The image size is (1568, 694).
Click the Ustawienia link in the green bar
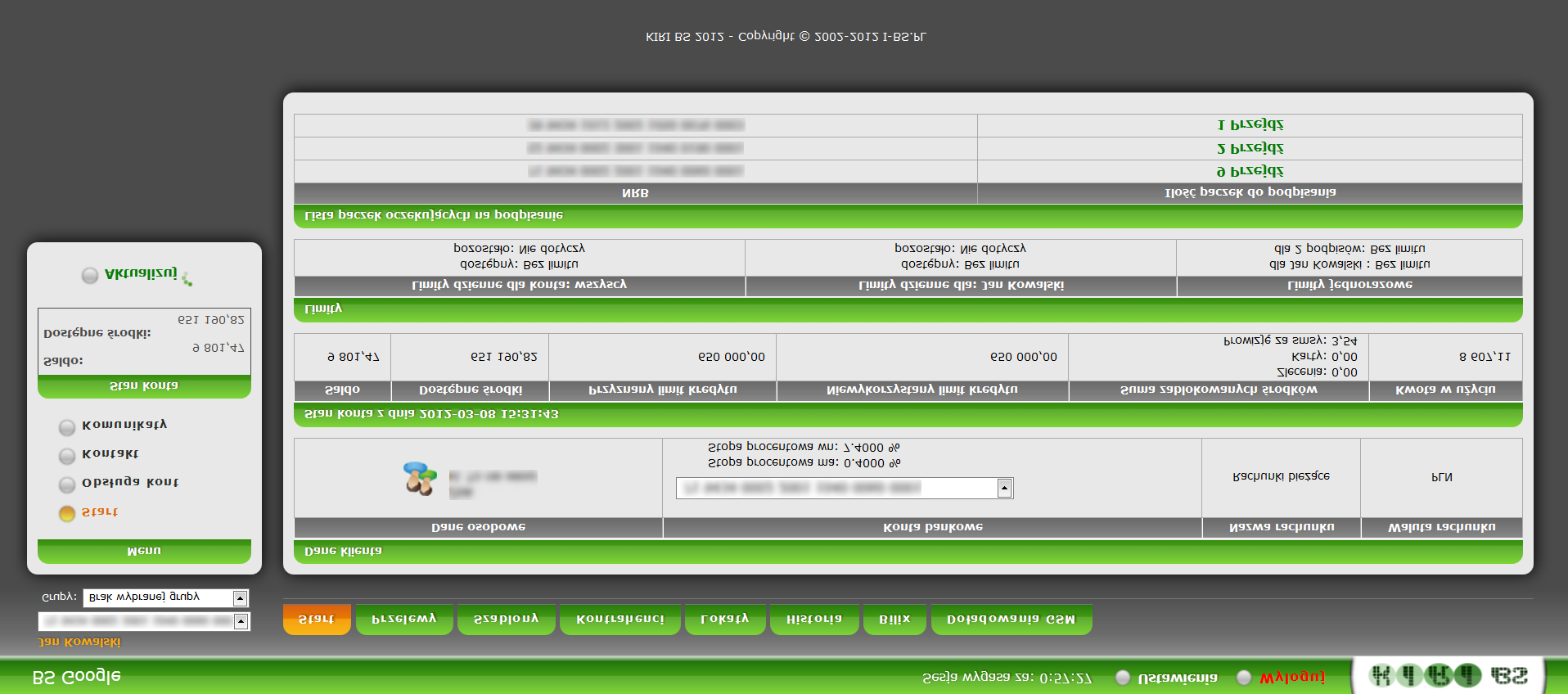[1178, 678]
